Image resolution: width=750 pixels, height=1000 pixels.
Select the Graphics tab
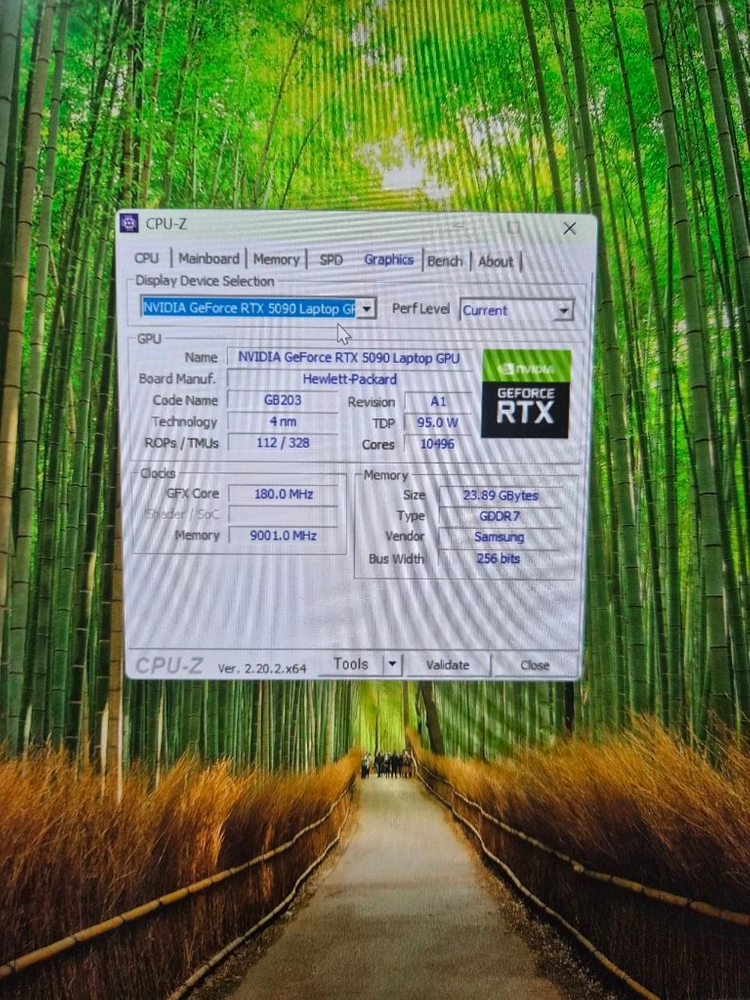pyautogui.click(x=388, y=260)
